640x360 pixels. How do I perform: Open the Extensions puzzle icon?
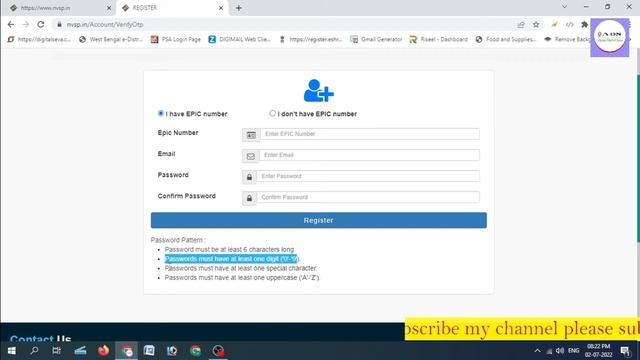click(x=584, y=25)
